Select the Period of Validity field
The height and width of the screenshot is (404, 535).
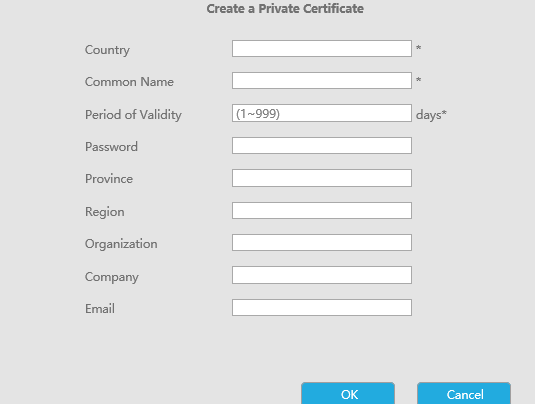322,113
